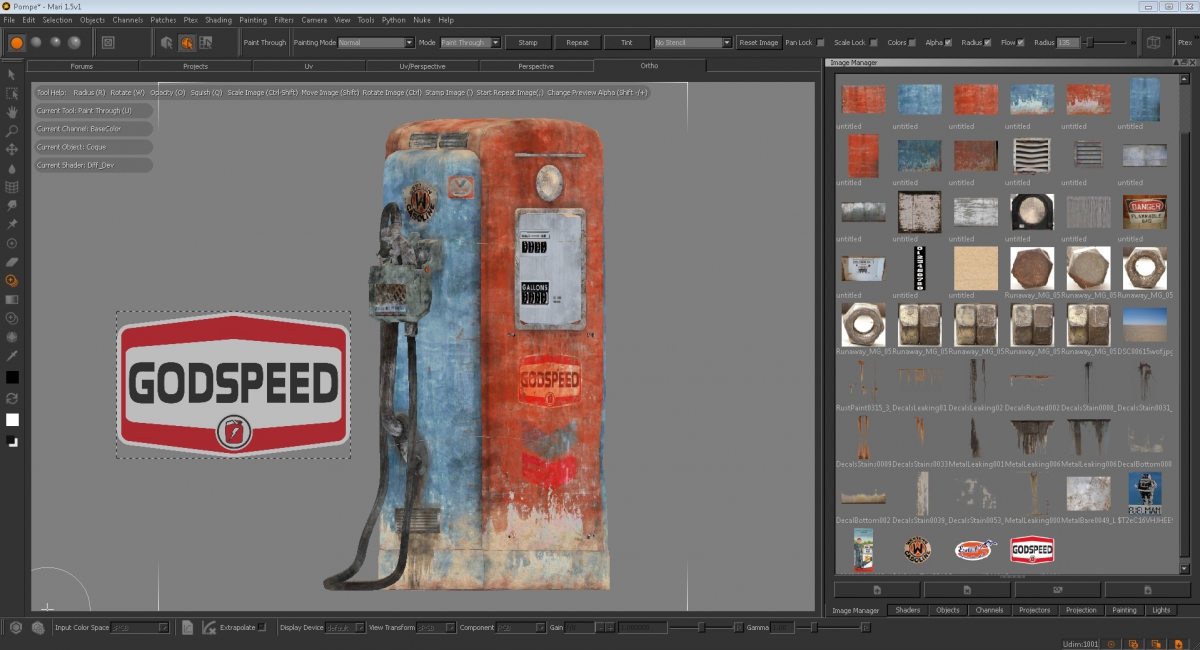Open the Display Device dropdown

344,627
